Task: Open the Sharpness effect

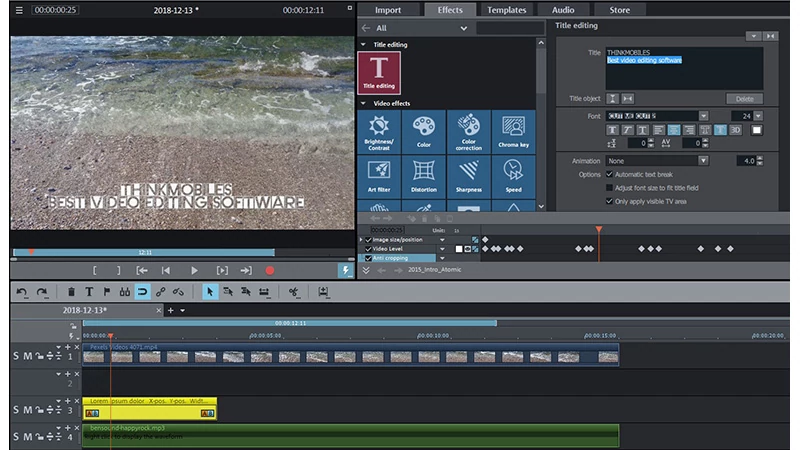Action: click(468, 177)
